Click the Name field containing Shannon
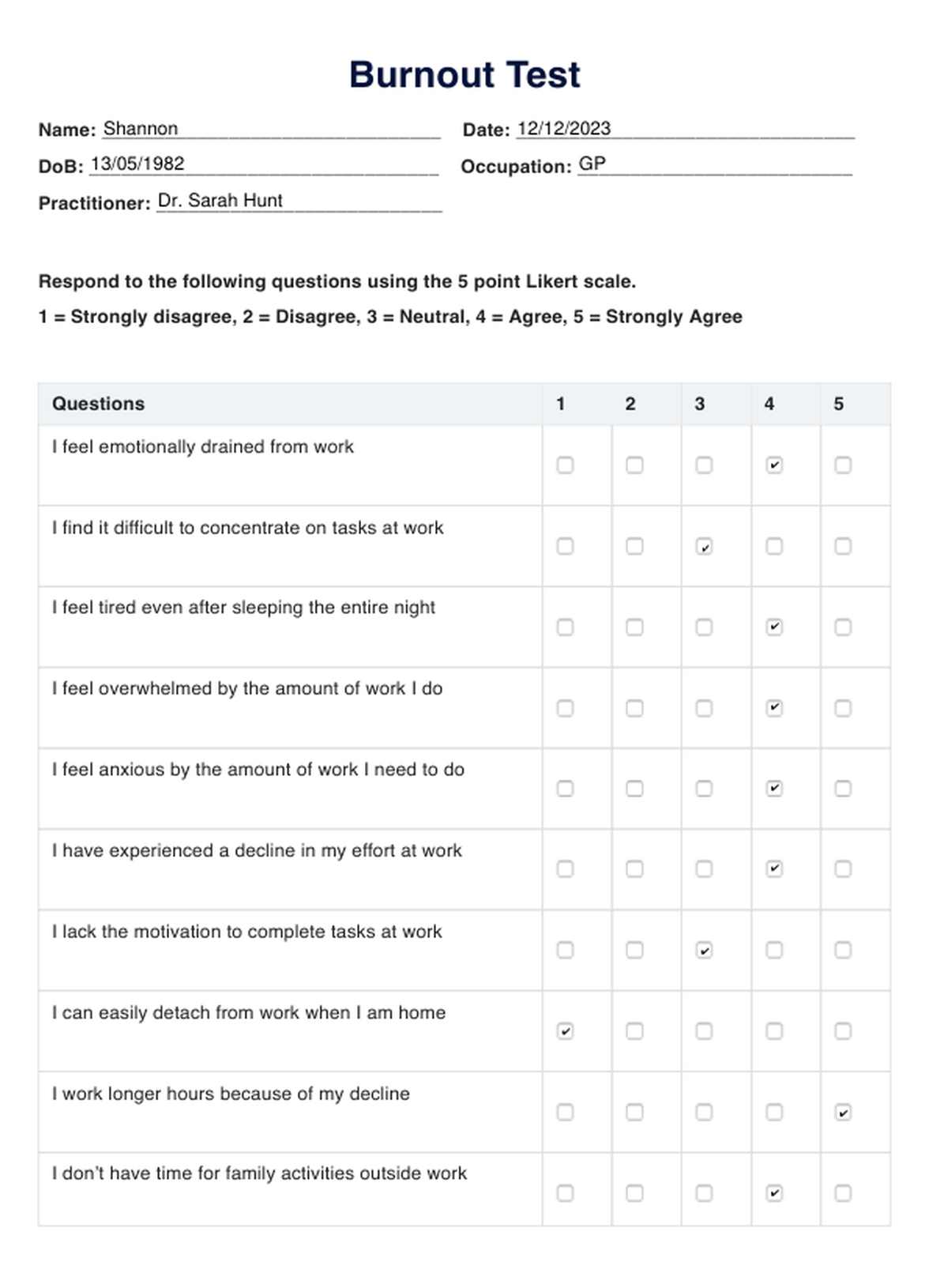 270,129
